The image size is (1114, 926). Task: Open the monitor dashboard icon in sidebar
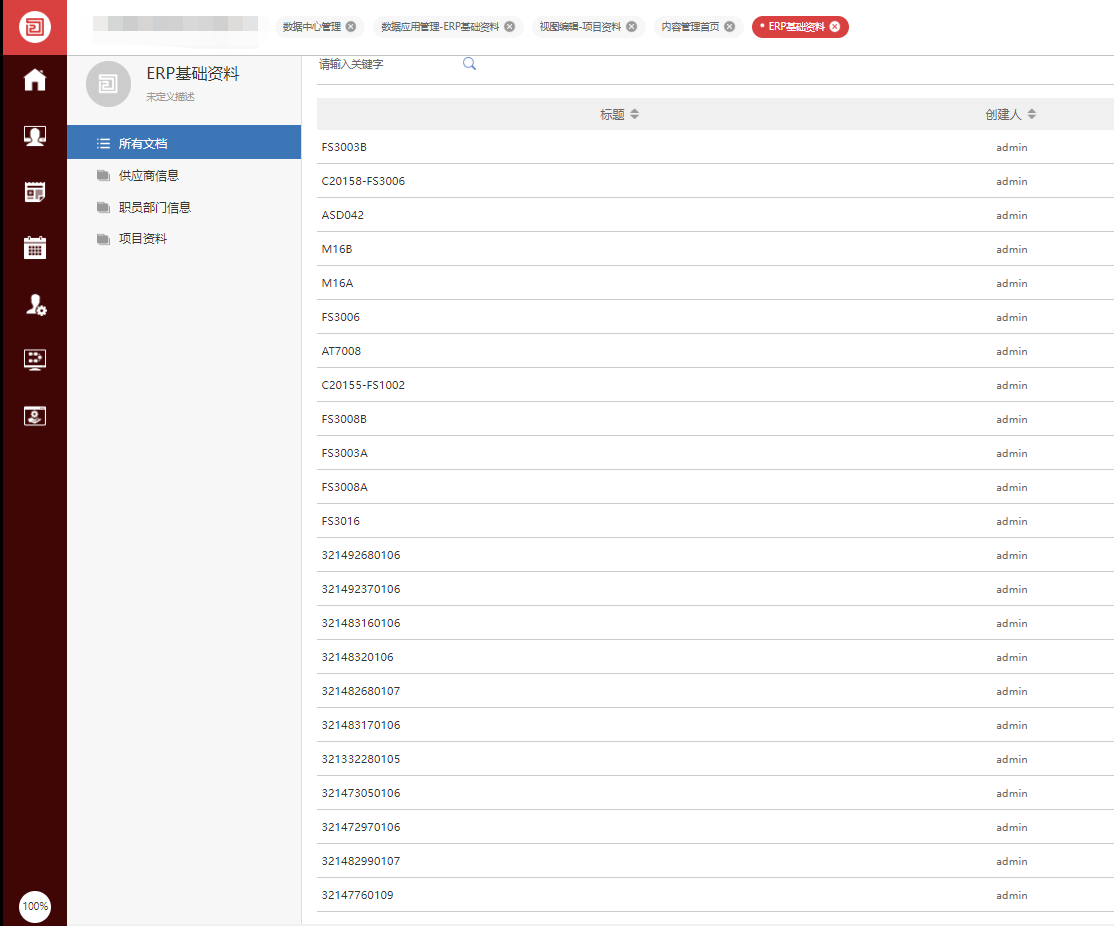click(34, 360)
